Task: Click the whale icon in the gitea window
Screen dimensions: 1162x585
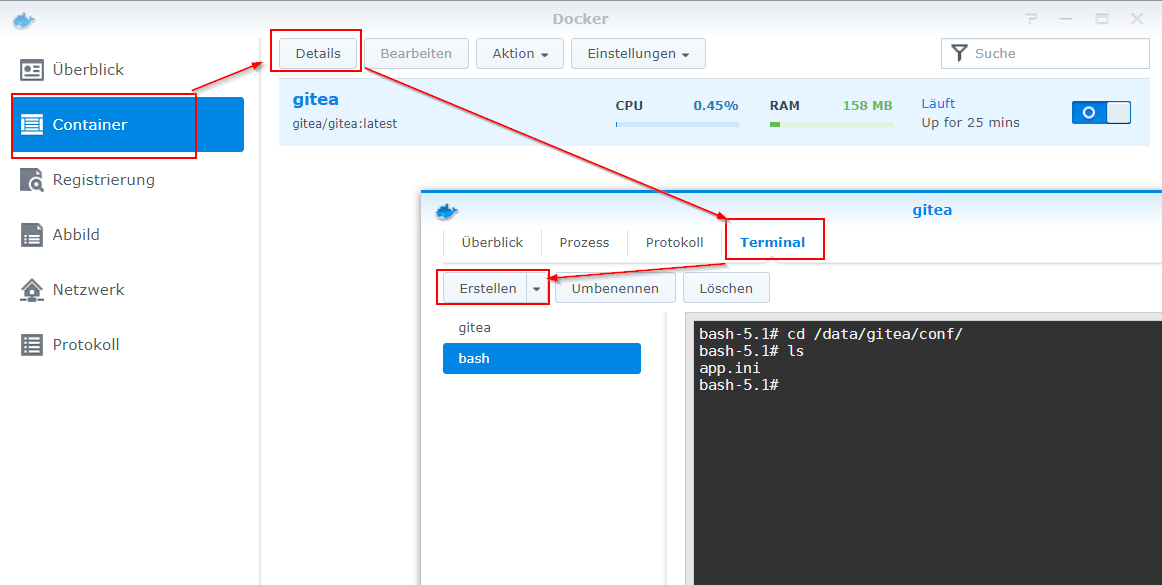Action: [447, 210]
